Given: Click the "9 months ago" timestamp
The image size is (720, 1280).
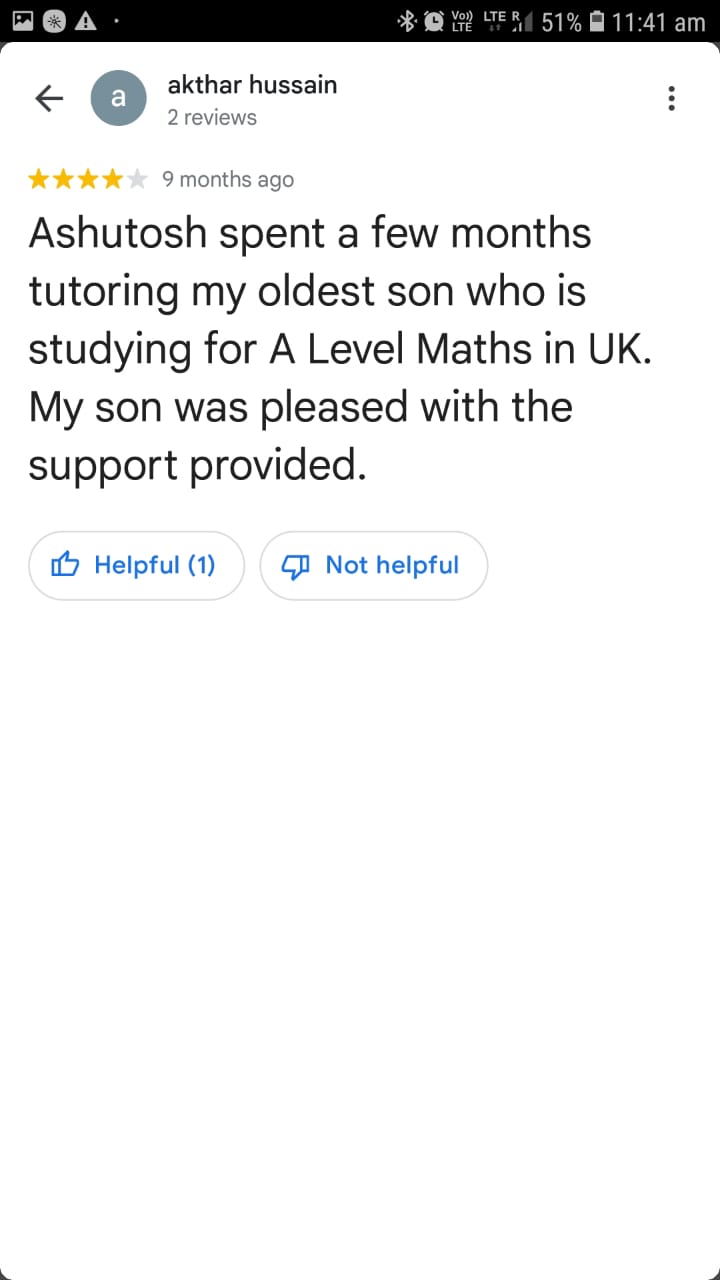Looking at the screenshot, I should [228, 180].
